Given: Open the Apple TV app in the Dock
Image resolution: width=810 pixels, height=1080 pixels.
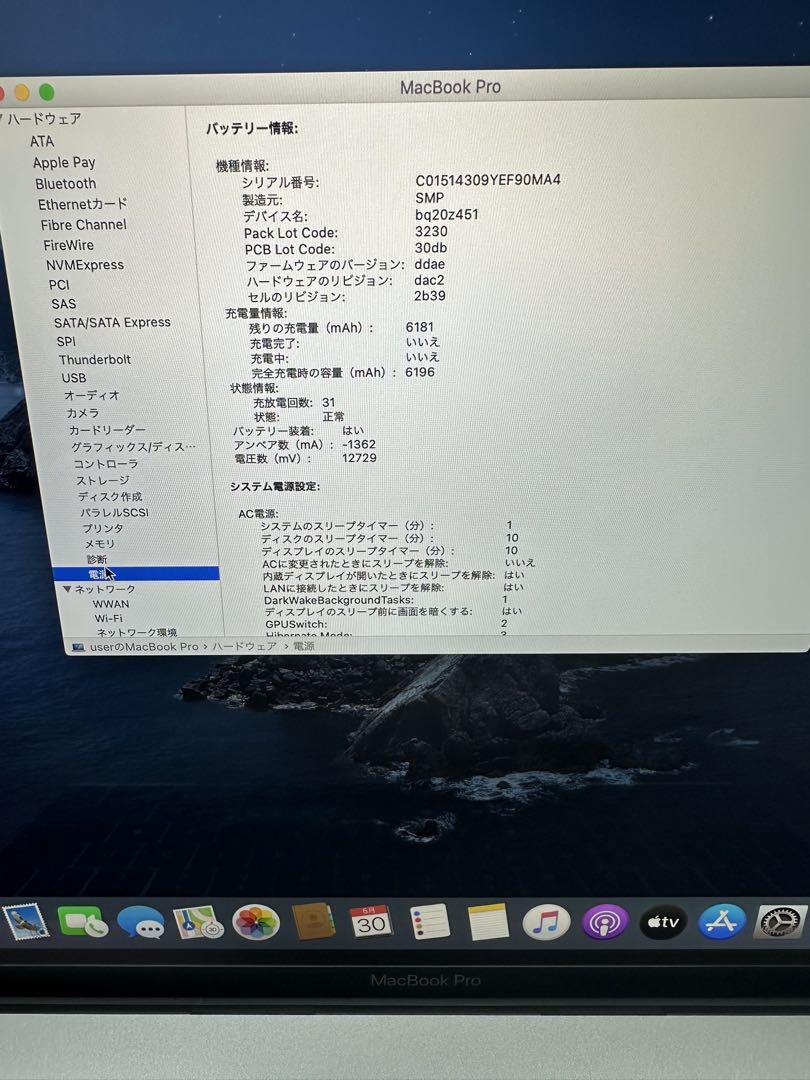Looking at the screenshot, I should pos(663,922).
